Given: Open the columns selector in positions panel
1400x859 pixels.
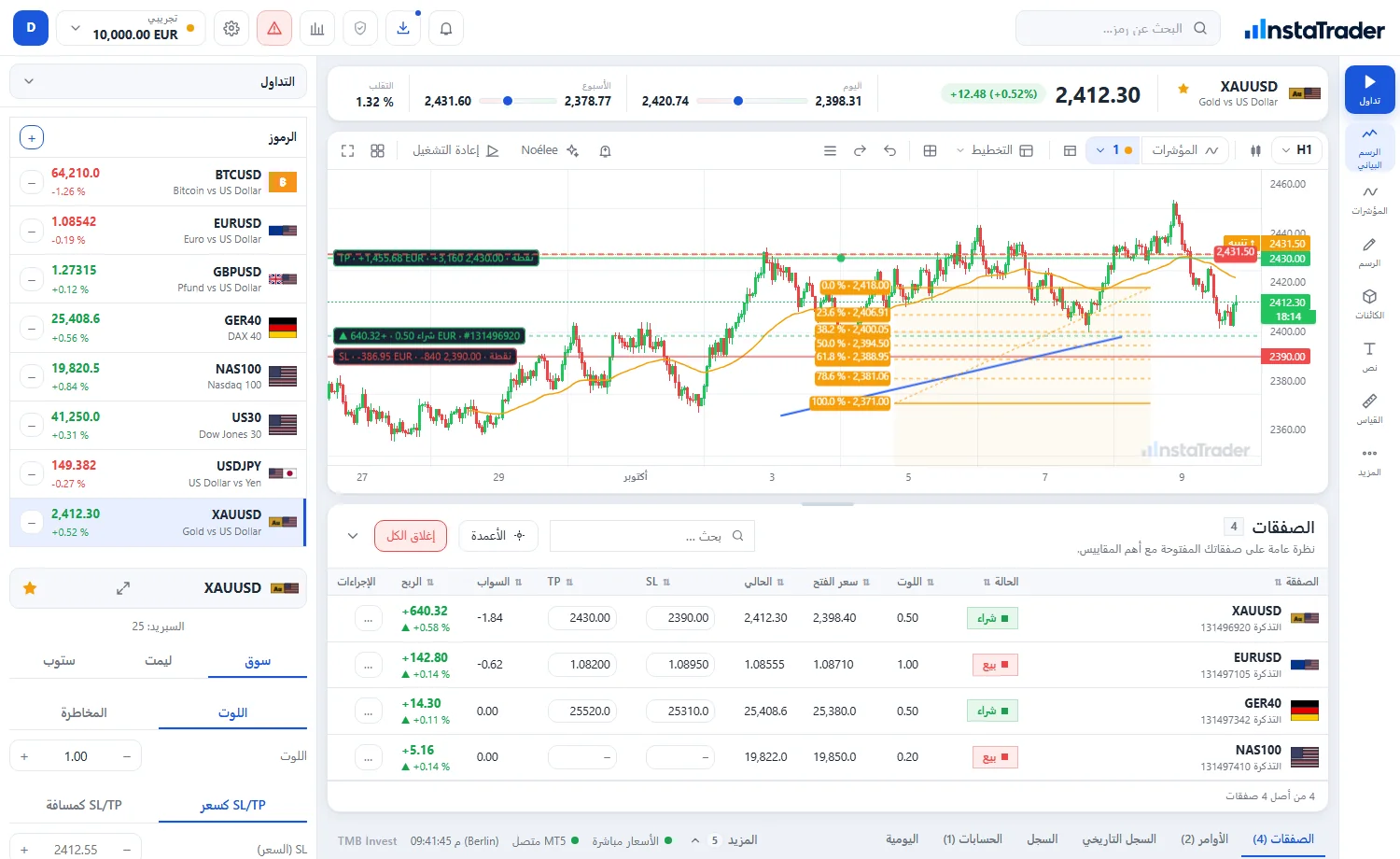Looking at the screenshot, I should (498, 536).
